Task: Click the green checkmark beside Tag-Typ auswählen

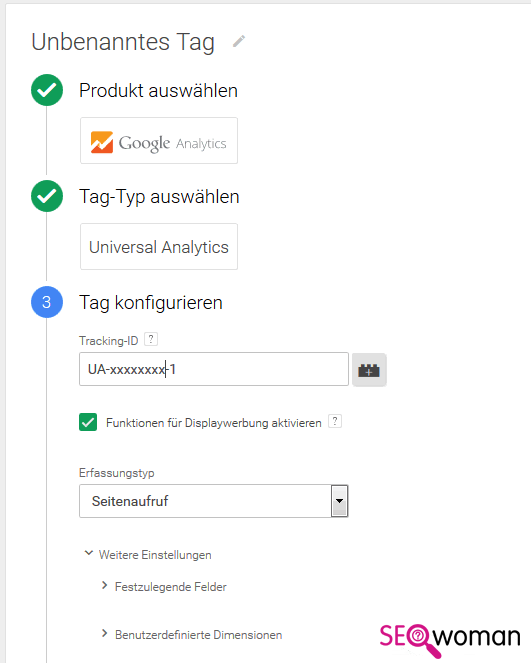Action: (x=47, y=196)
